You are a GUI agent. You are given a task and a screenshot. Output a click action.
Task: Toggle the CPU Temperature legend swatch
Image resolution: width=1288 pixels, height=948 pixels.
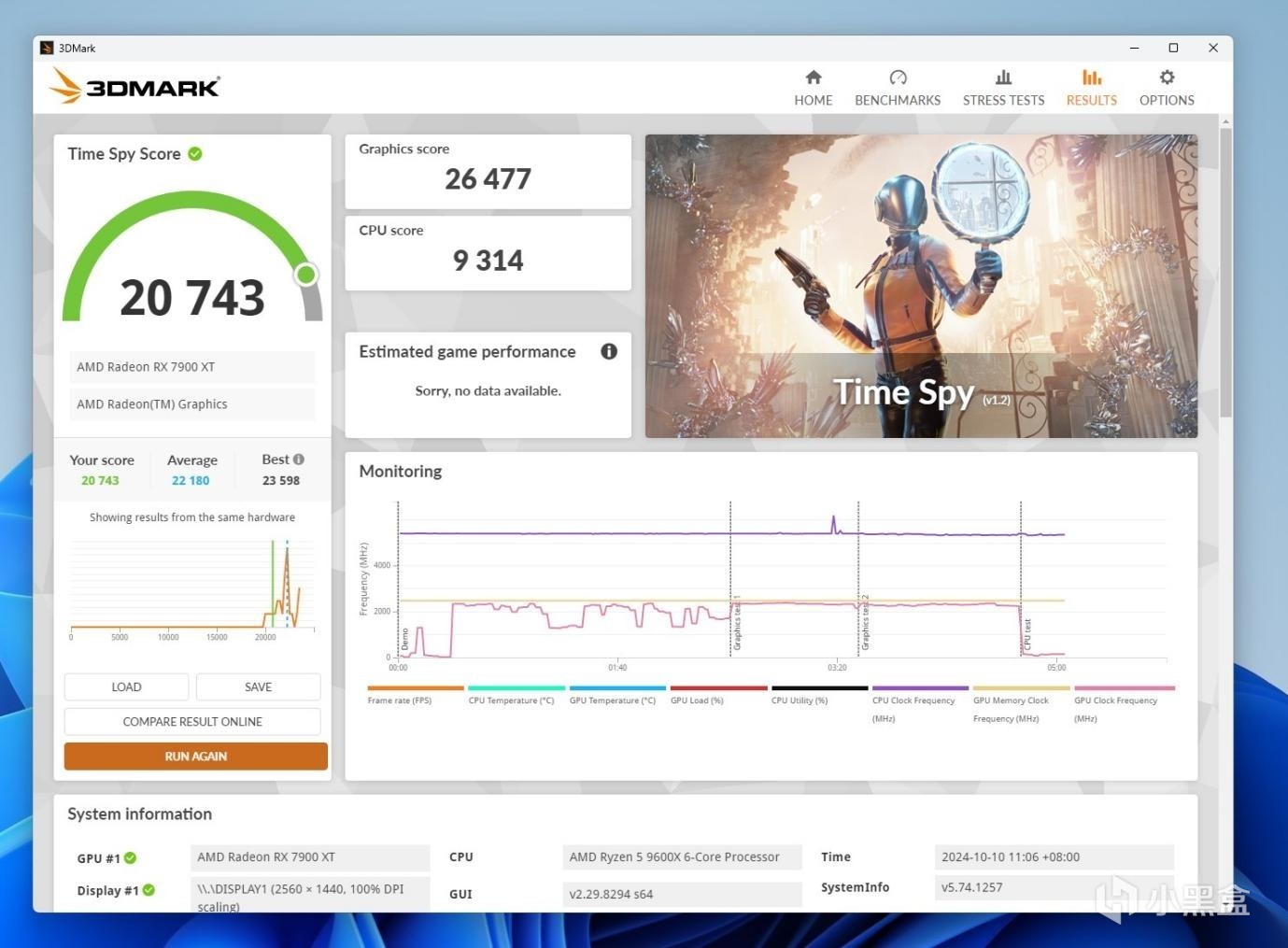517,688
